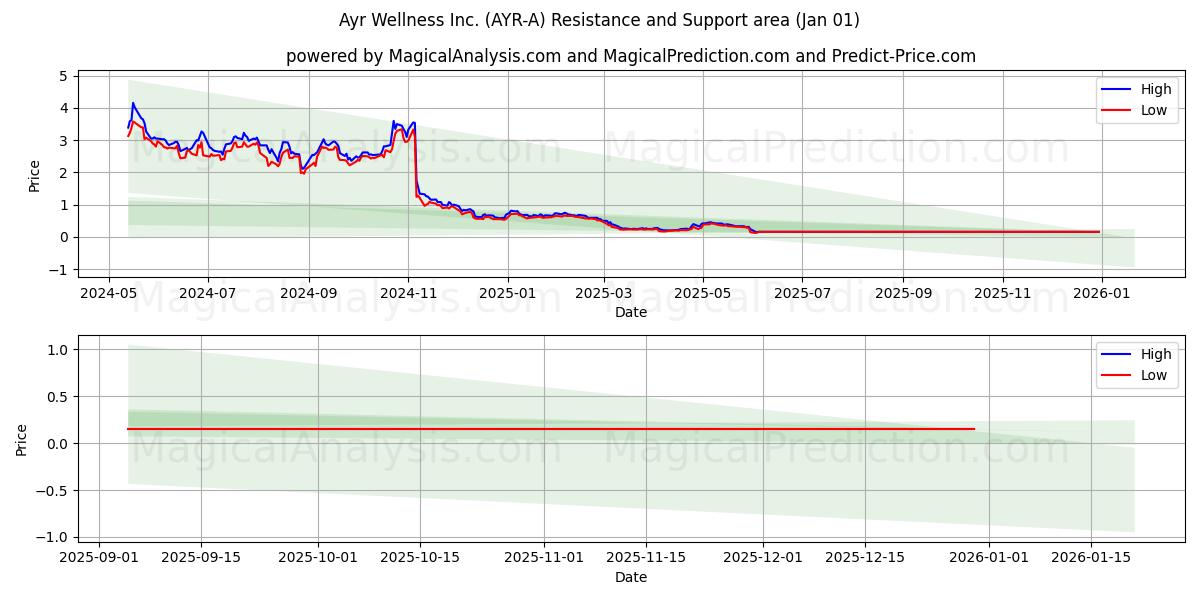Click the "3" y-axis tick of the top chart

(x=63, y=140)
